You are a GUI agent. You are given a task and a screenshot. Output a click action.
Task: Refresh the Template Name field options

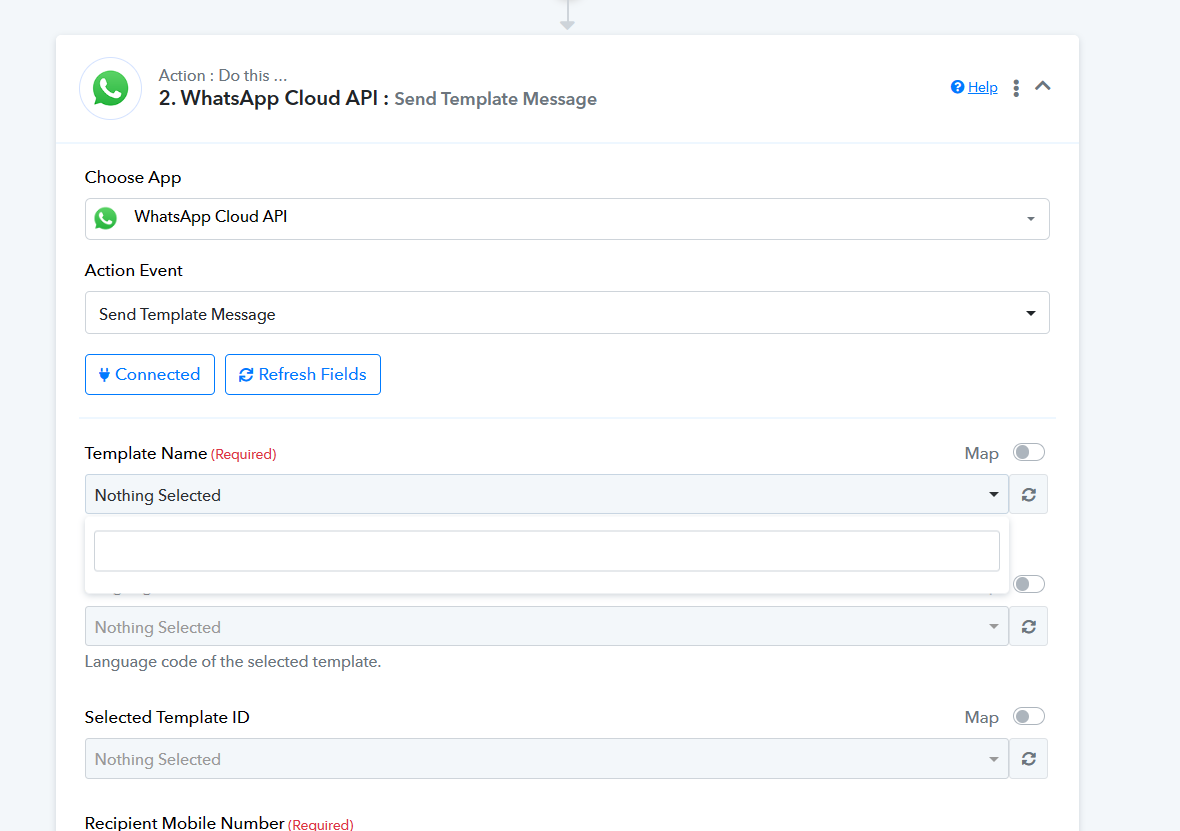[x=1028, y=495]
